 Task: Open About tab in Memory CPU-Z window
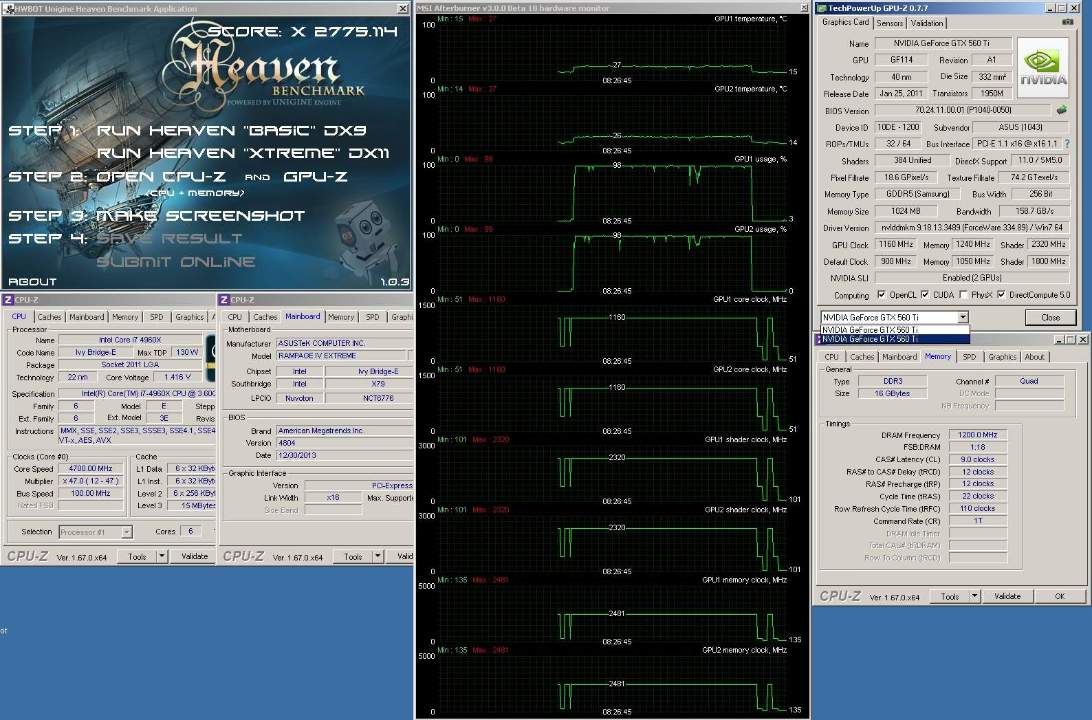click(x=1034, y=357)
